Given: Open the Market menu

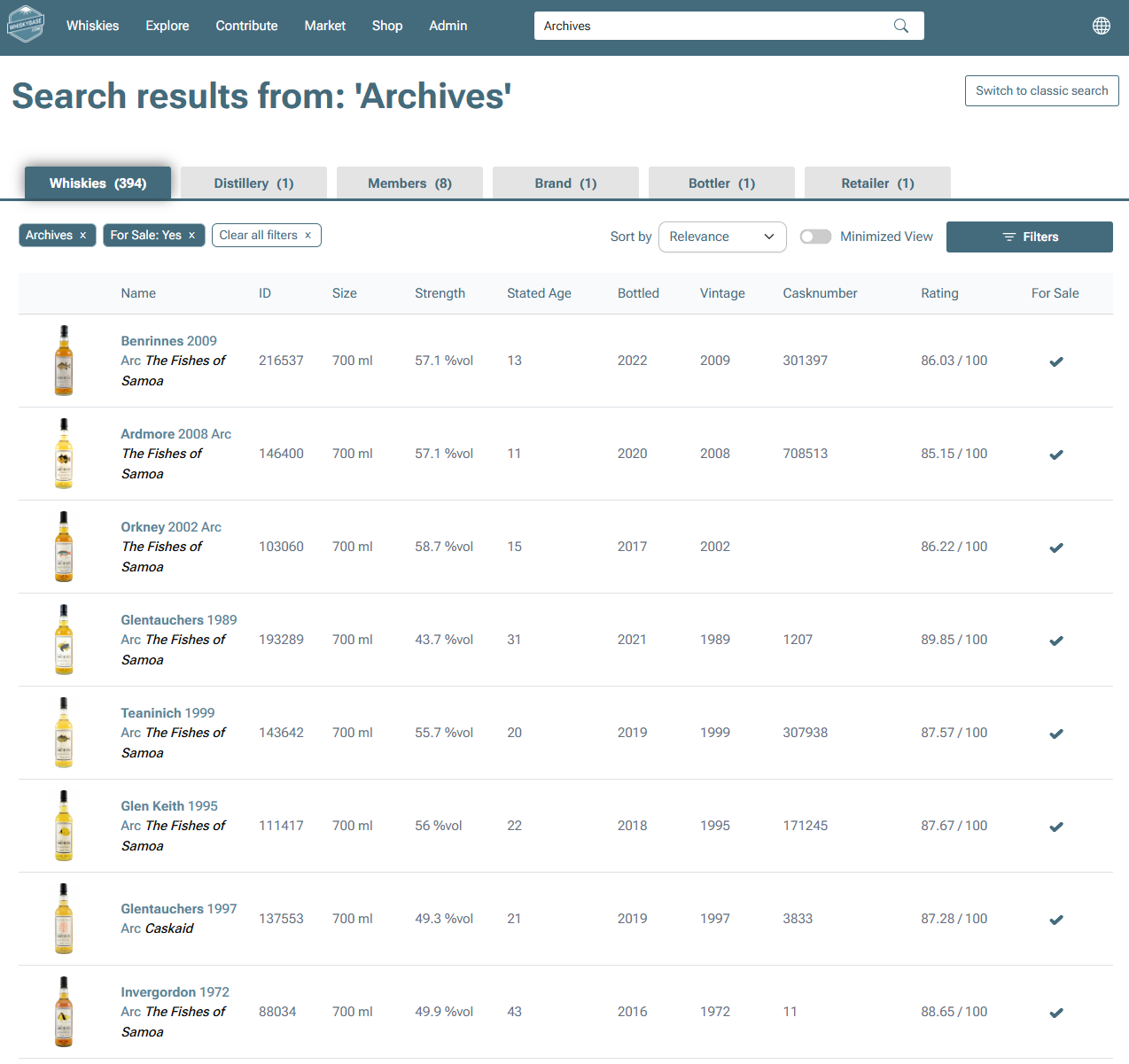Looking at the screenshot, I should tap(325, 26).
